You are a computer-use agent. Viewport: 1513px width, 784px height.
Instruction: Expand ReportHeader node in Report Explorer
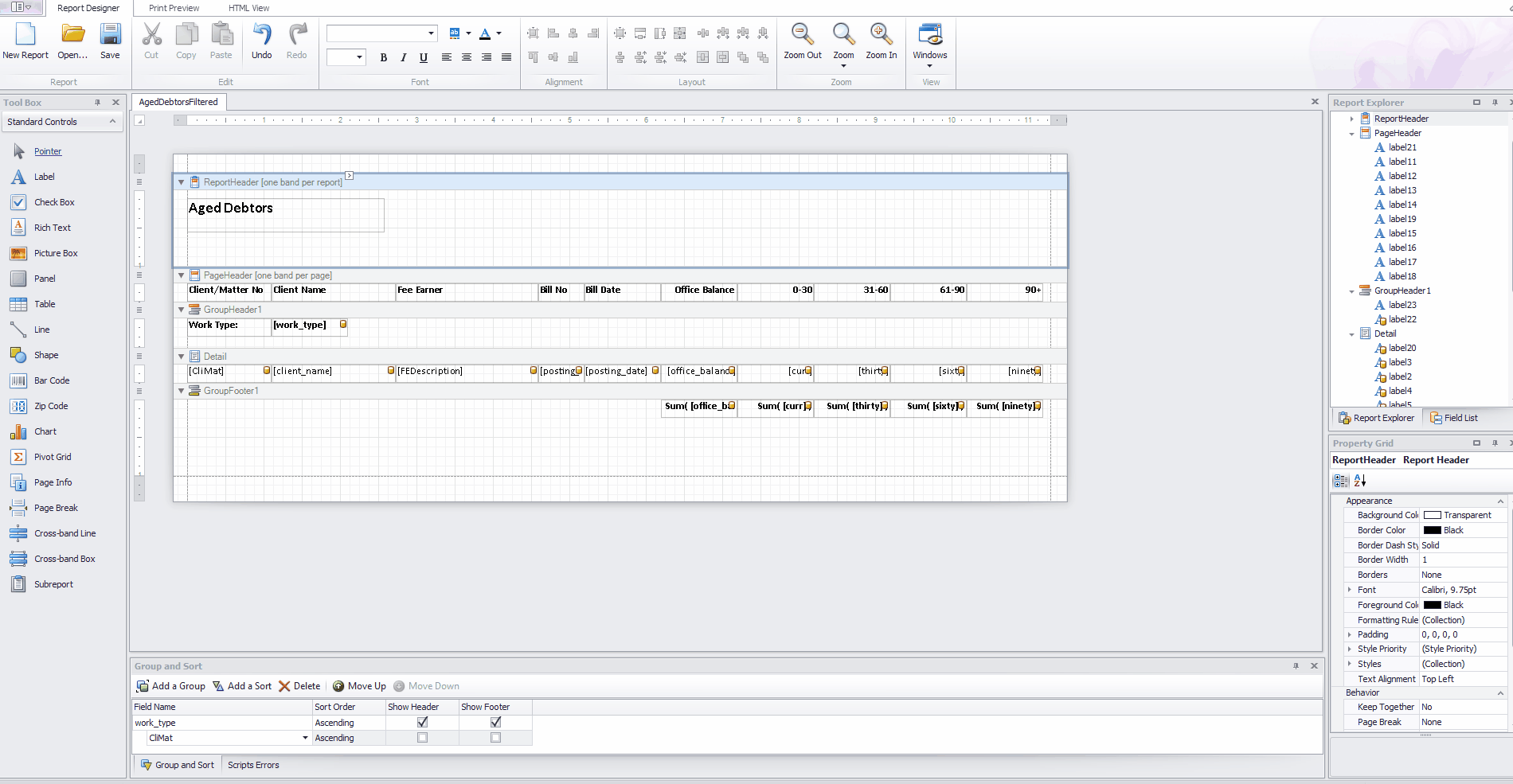click(x=1351, y=119)
